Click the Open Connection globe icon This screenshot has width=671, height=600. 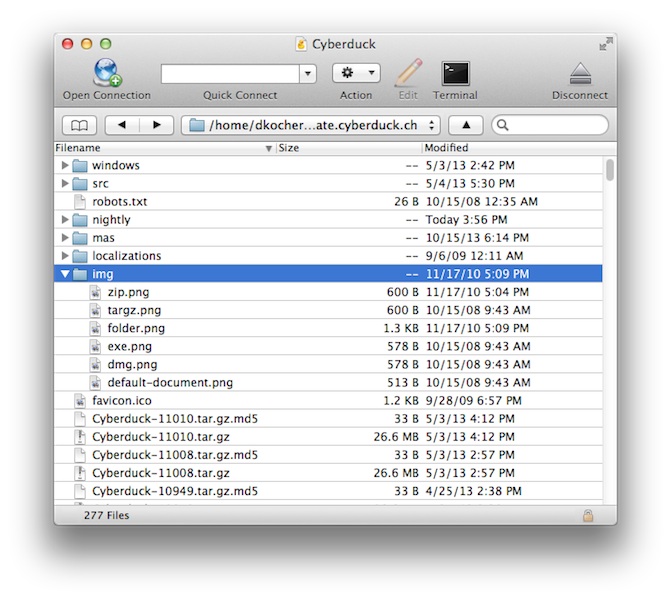coord(106,73)
